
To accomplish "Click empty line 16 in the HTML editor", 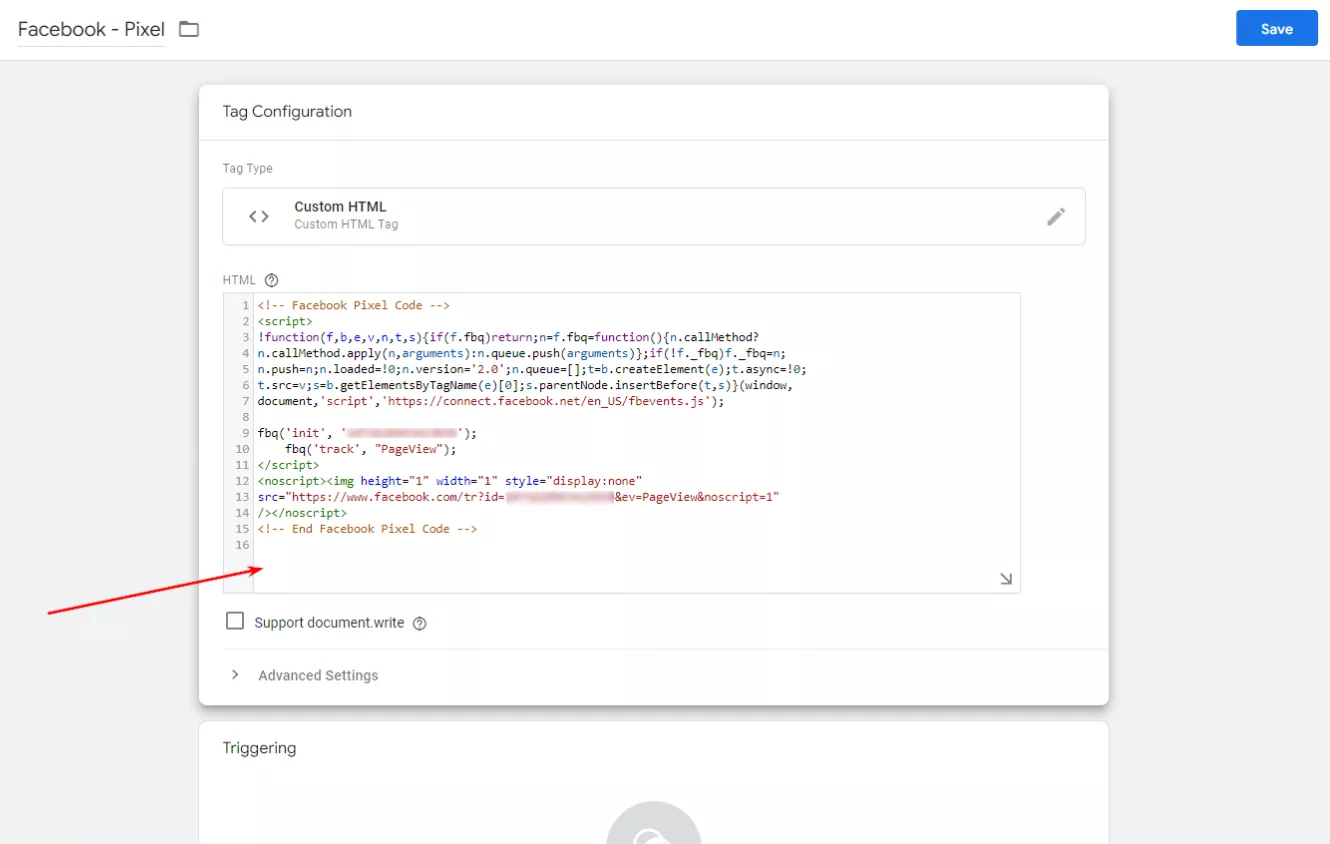I will (636, 545).
